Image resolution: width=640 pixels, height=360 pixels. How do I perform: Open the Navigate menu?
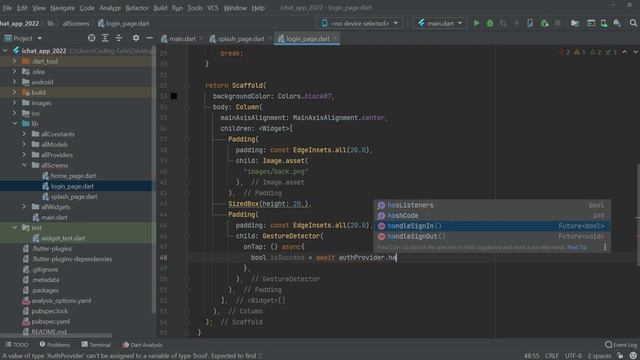(x=62, y=8)
